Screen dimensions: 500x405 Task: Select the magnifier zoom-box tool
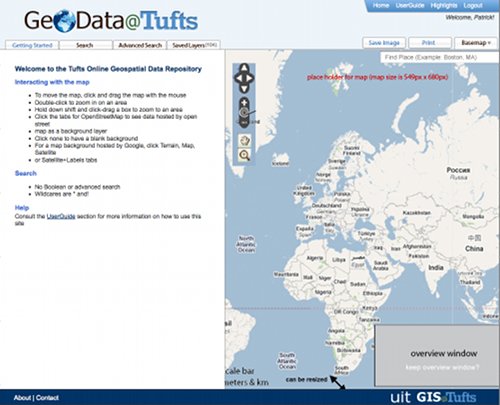pyautogui.click(x=245, y=155)
